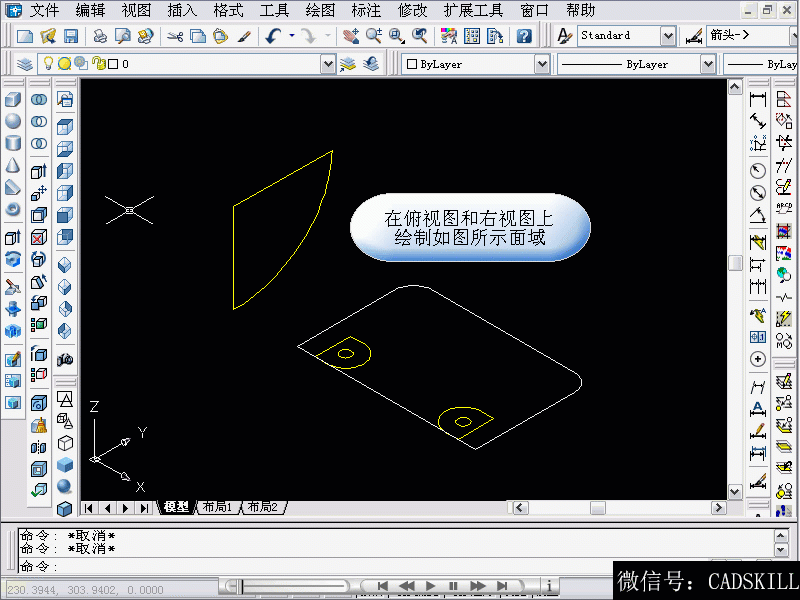The width and height of the screenshot is (800, 600).
Task: Select the Sphere solid tool
Action: click(13, 122)
